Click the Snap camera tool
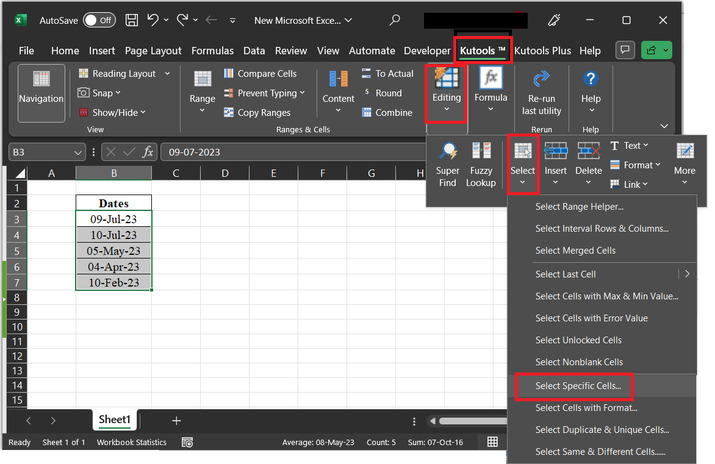Screen dimensions: 715x464 coord(99,93)
